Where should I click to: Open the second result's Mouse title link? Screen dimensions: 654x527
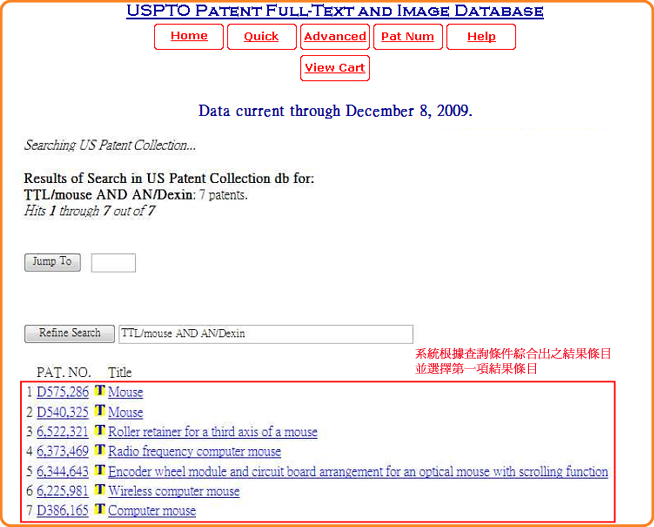tap(126, 412)
